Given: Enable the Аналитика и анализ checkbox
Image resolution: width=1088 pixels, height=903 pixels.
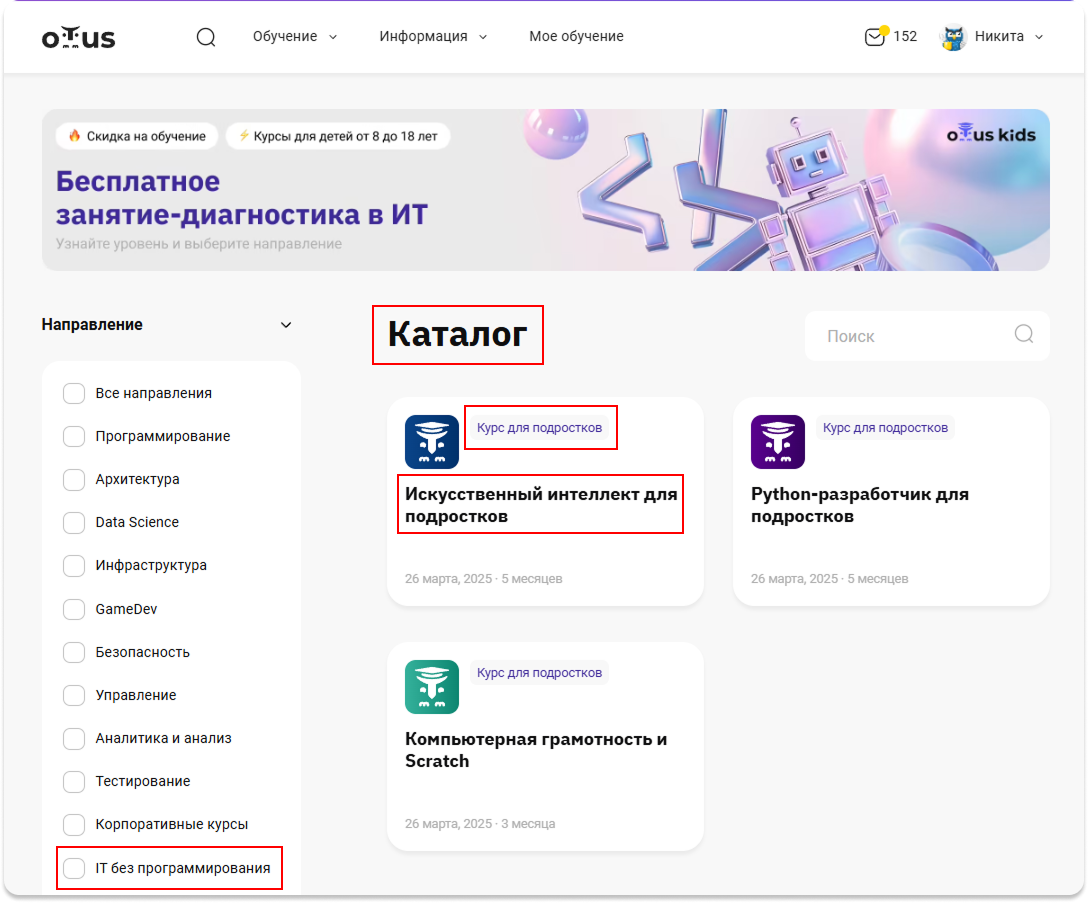Looking at the screenshot, I should click(74, 739).
